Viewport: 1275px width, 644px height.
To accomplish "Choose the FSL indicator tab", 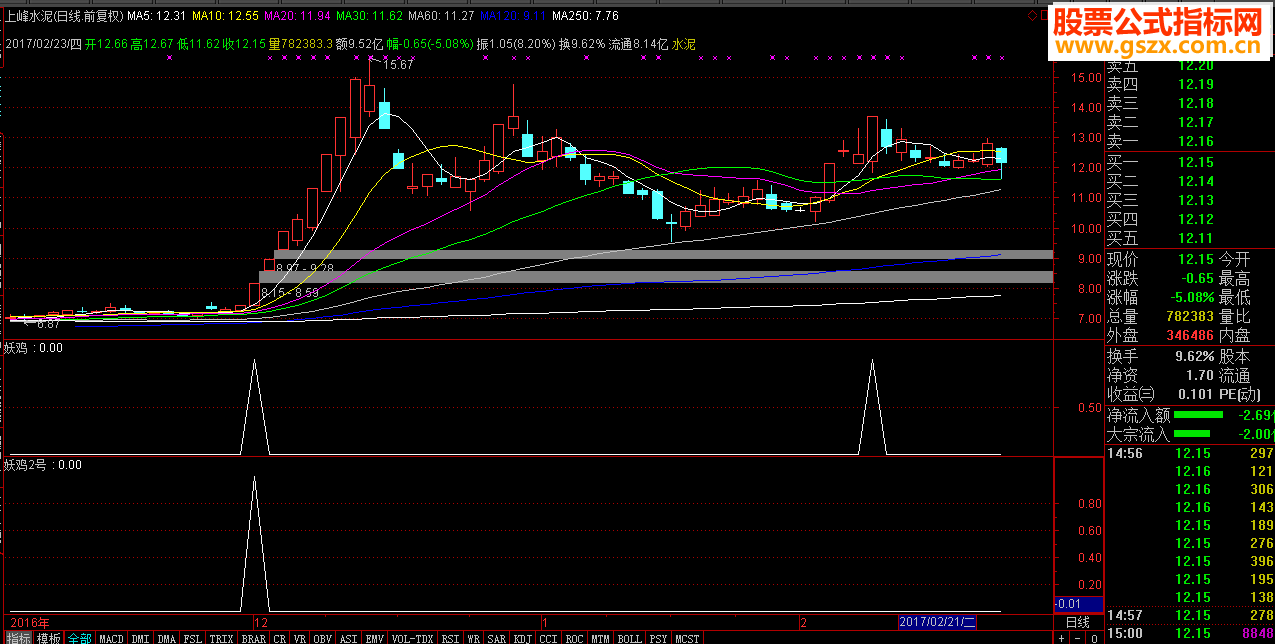I will pos(193,637).
